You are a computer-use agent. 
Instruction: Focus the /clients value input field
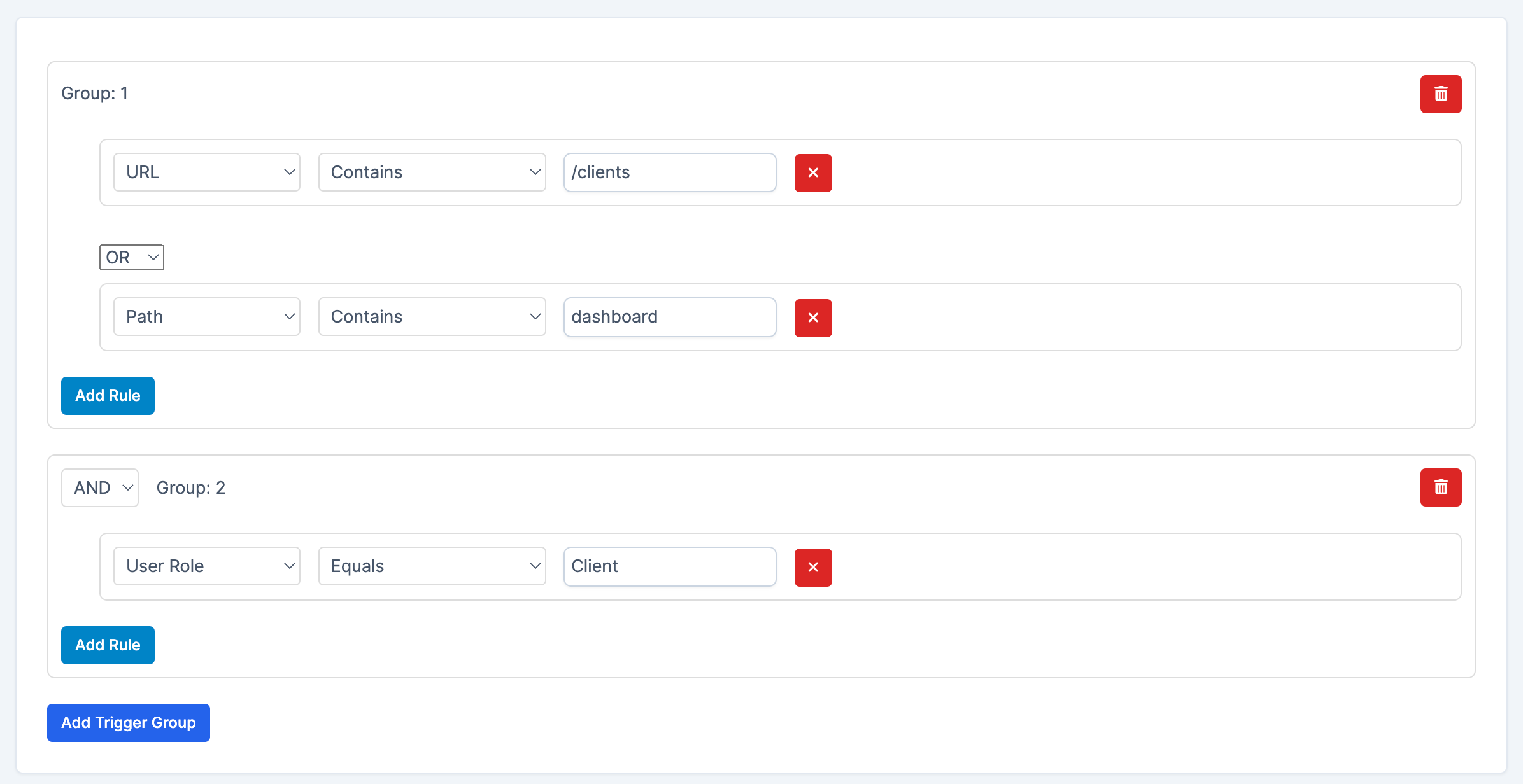[669, 172]
